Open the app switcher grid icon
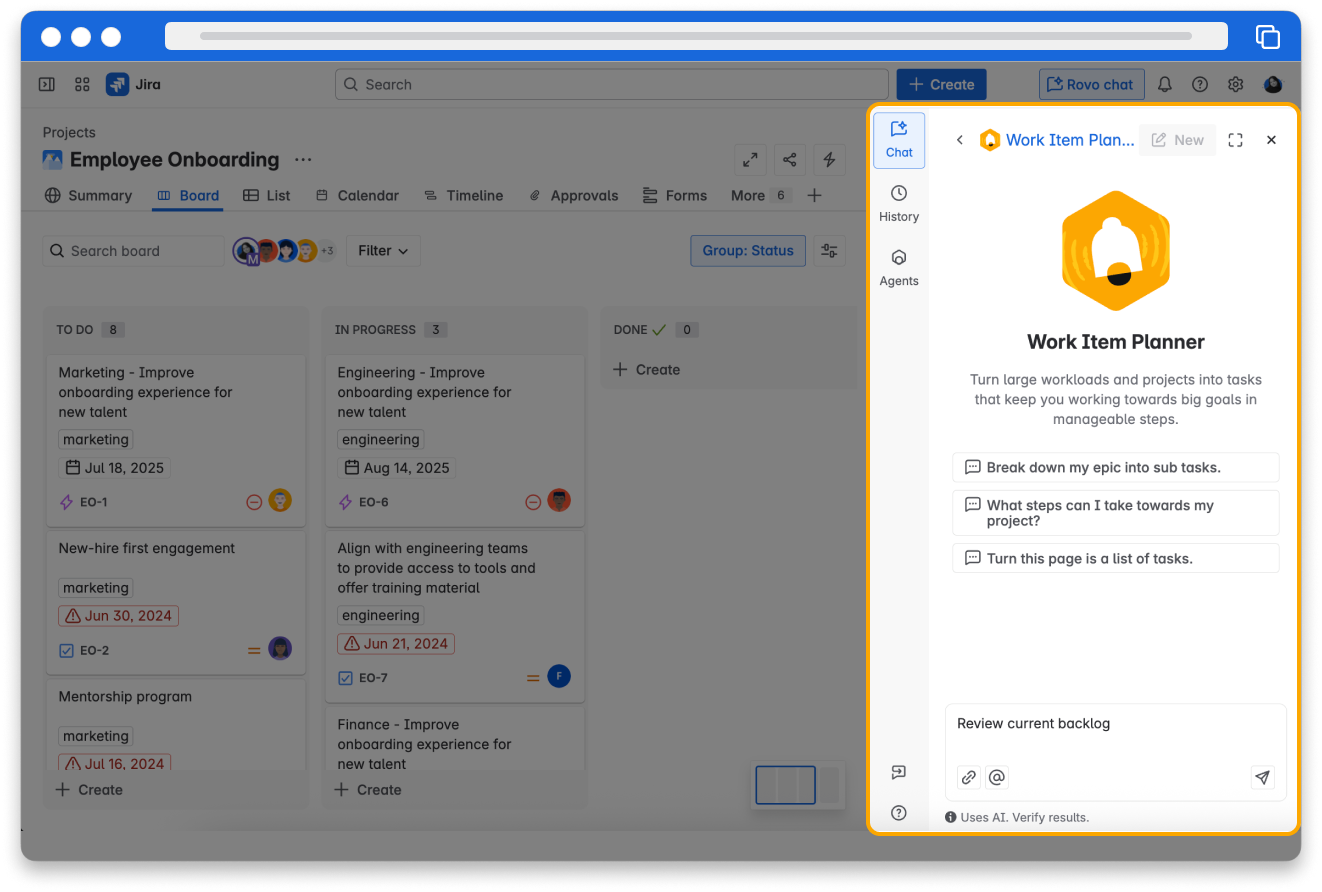Image resolution: width=1322 pixels, height=892 pixels. pyautogui.click(x=82, y=85)
